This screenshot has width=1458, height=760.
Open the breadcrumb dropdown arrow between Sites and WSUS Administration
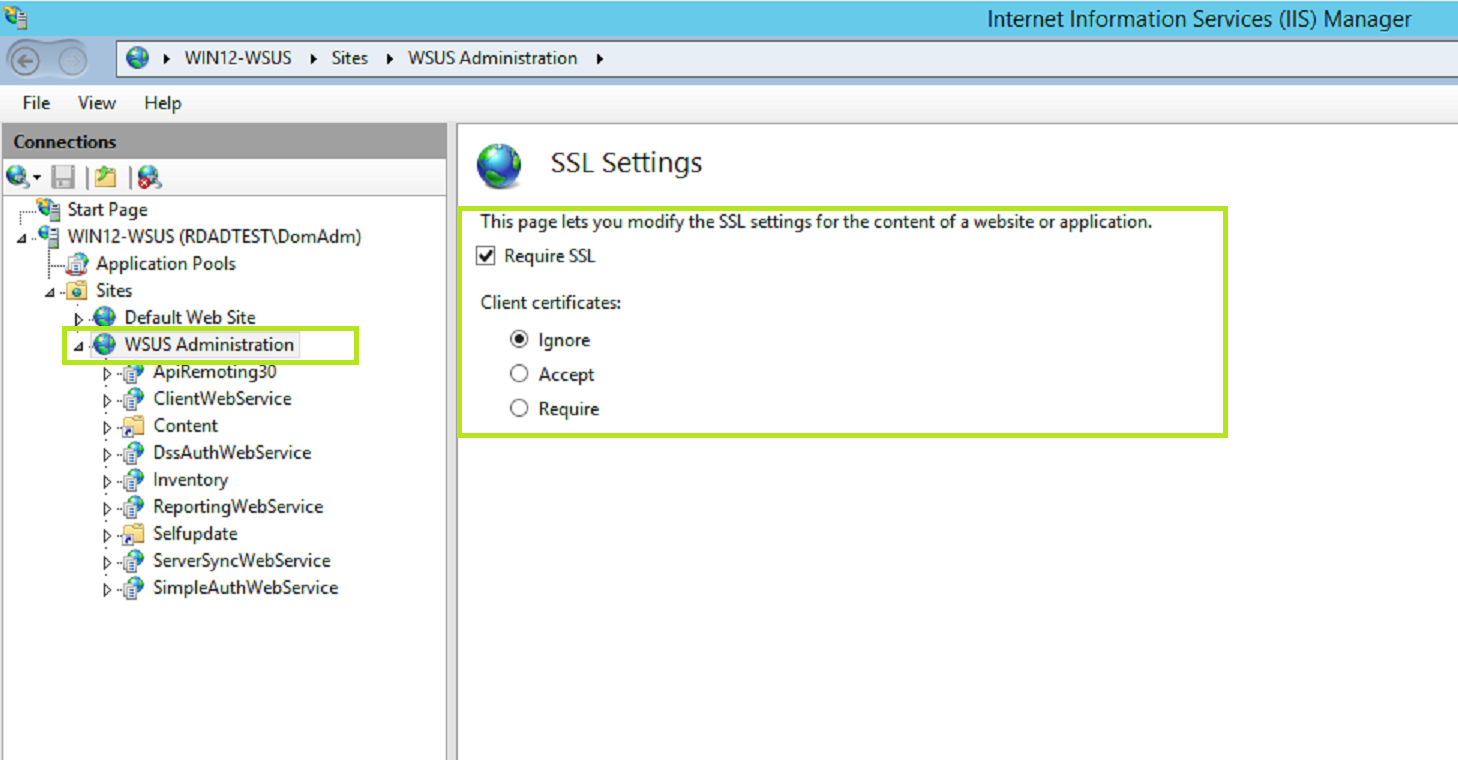click(x=388, y=58)
